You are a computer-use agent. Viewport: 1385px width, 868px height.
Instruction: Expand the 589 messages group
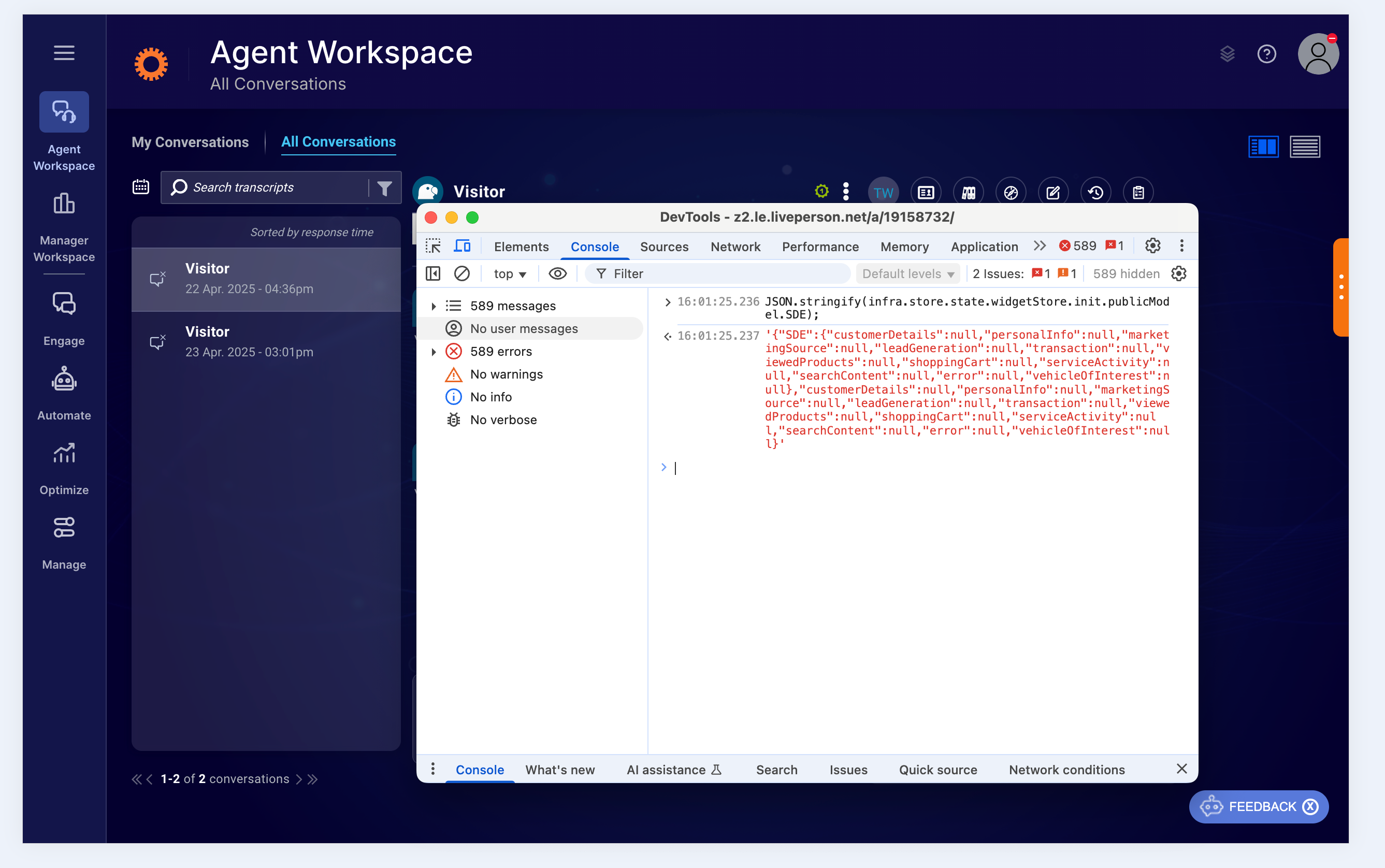click(434, 306)
